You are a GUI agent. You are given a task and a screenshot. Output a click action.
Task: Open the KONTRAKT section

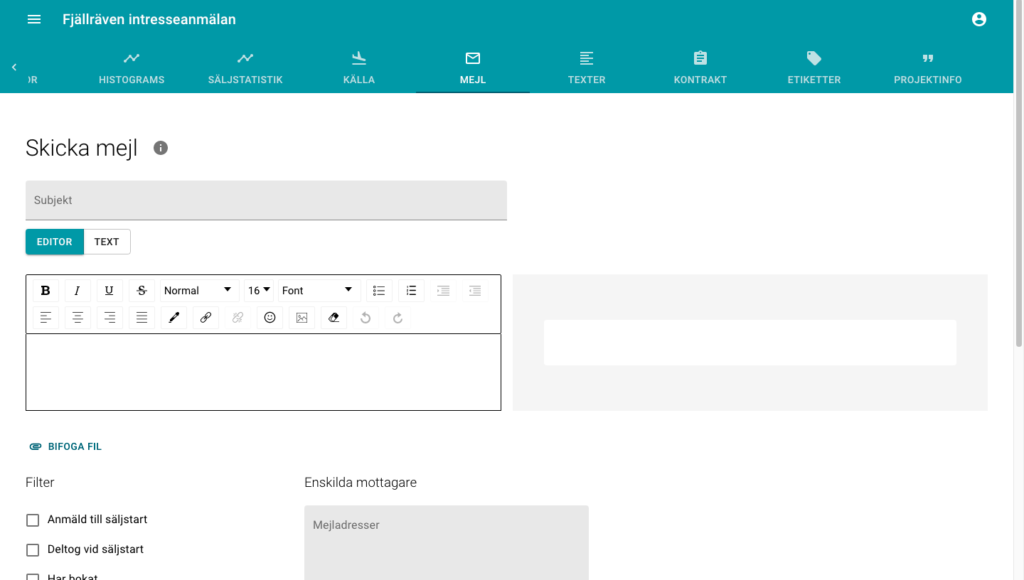point(700,67)
